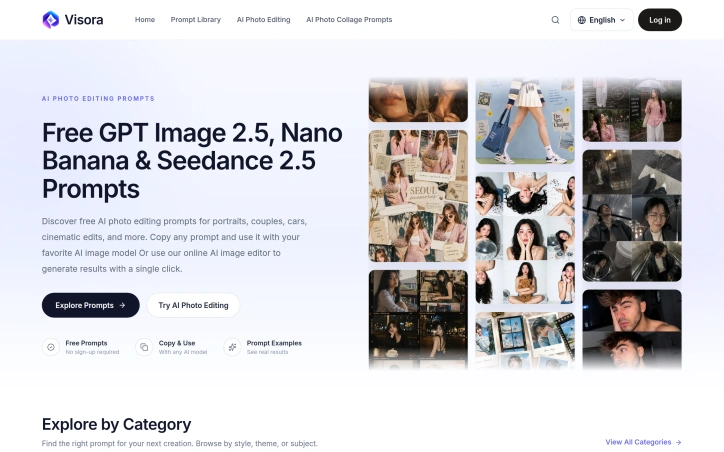The height and width of the screenshot is (452, 724).
Task: Click the AI PHOTO EDITING PROMPTS label
Action: [x=98, y=98]
